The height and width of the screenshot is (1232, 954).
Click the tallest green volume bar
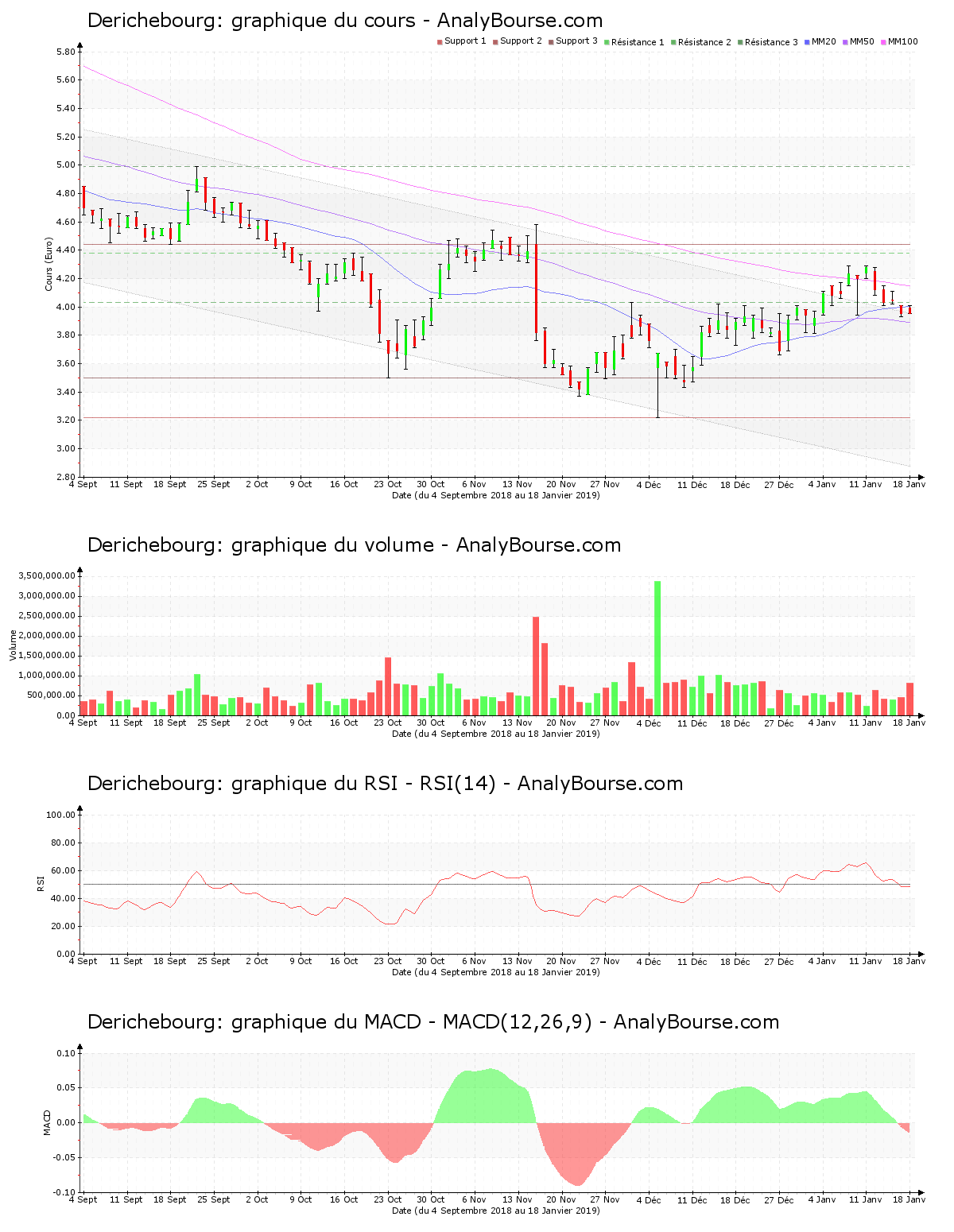(x=657, y=648)
